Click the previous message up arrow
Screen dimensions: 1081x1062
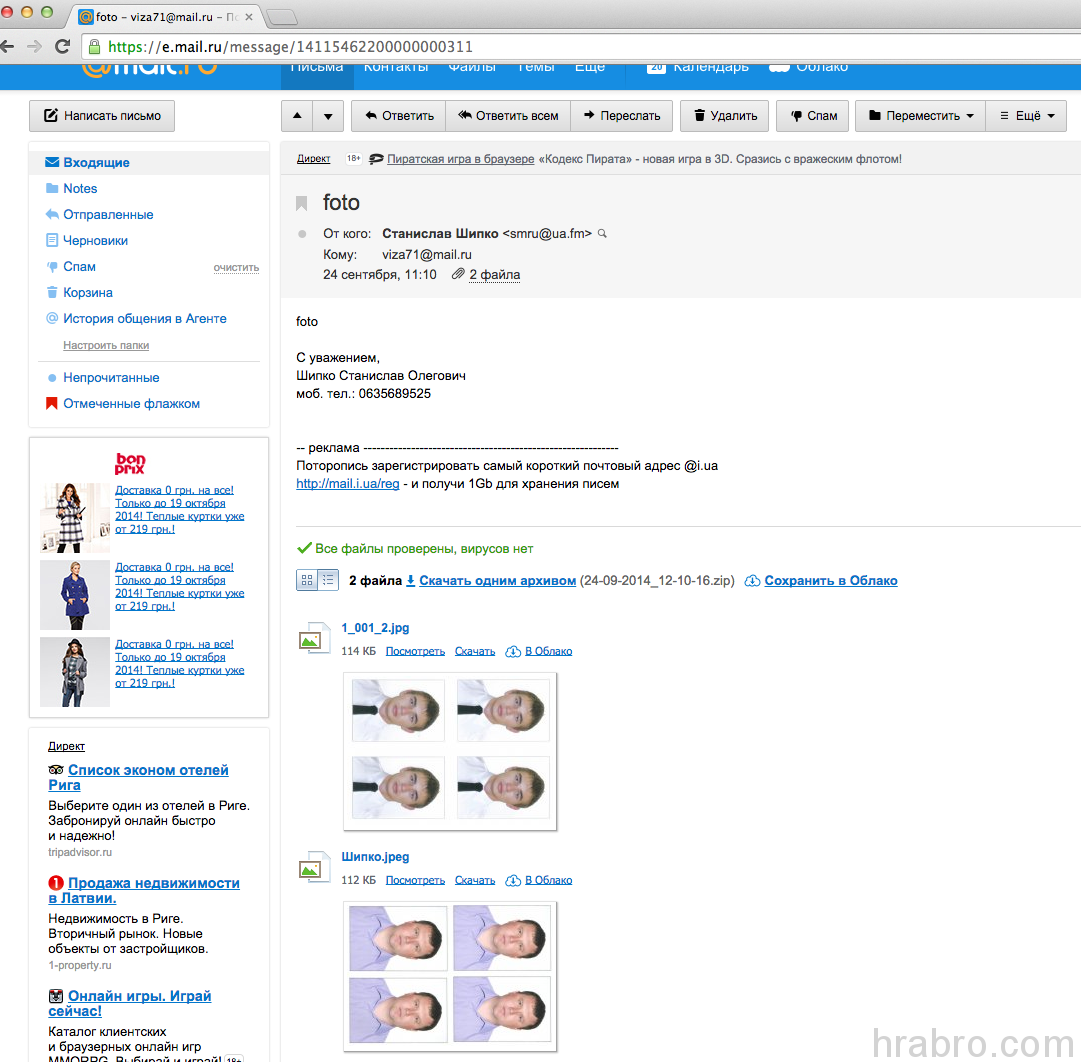click(297, 116)
